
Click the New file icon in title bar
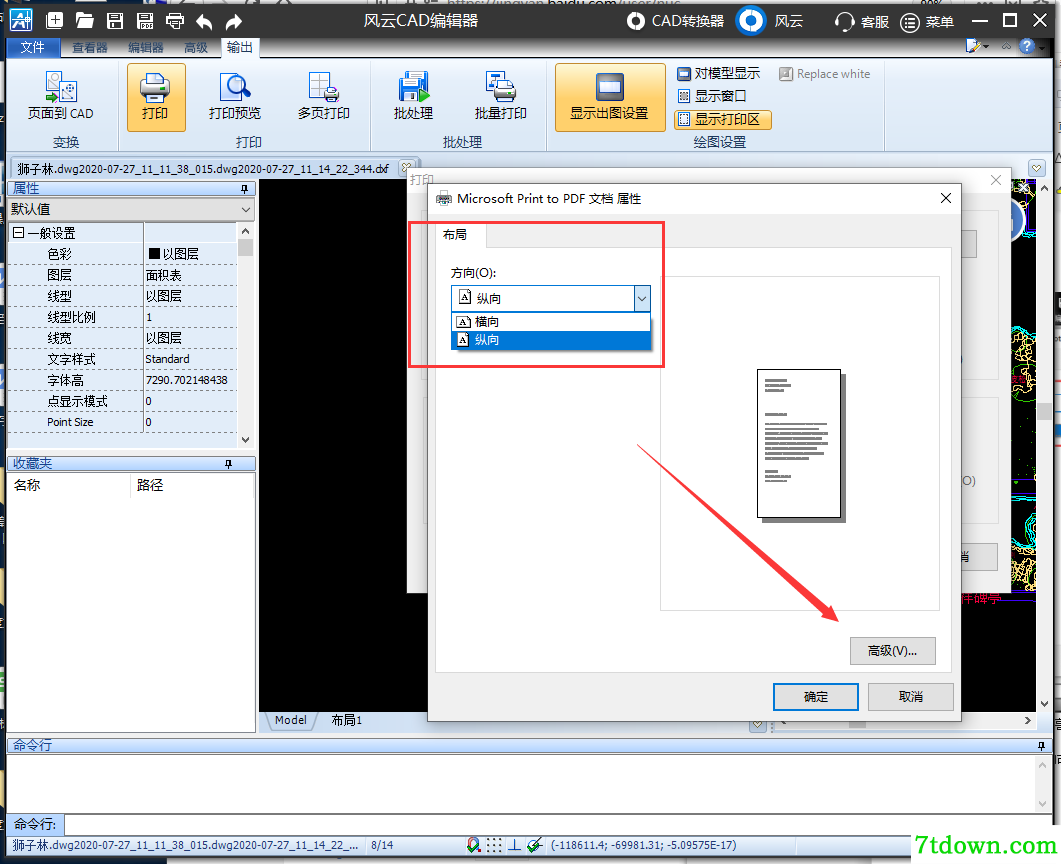[54, 20]
